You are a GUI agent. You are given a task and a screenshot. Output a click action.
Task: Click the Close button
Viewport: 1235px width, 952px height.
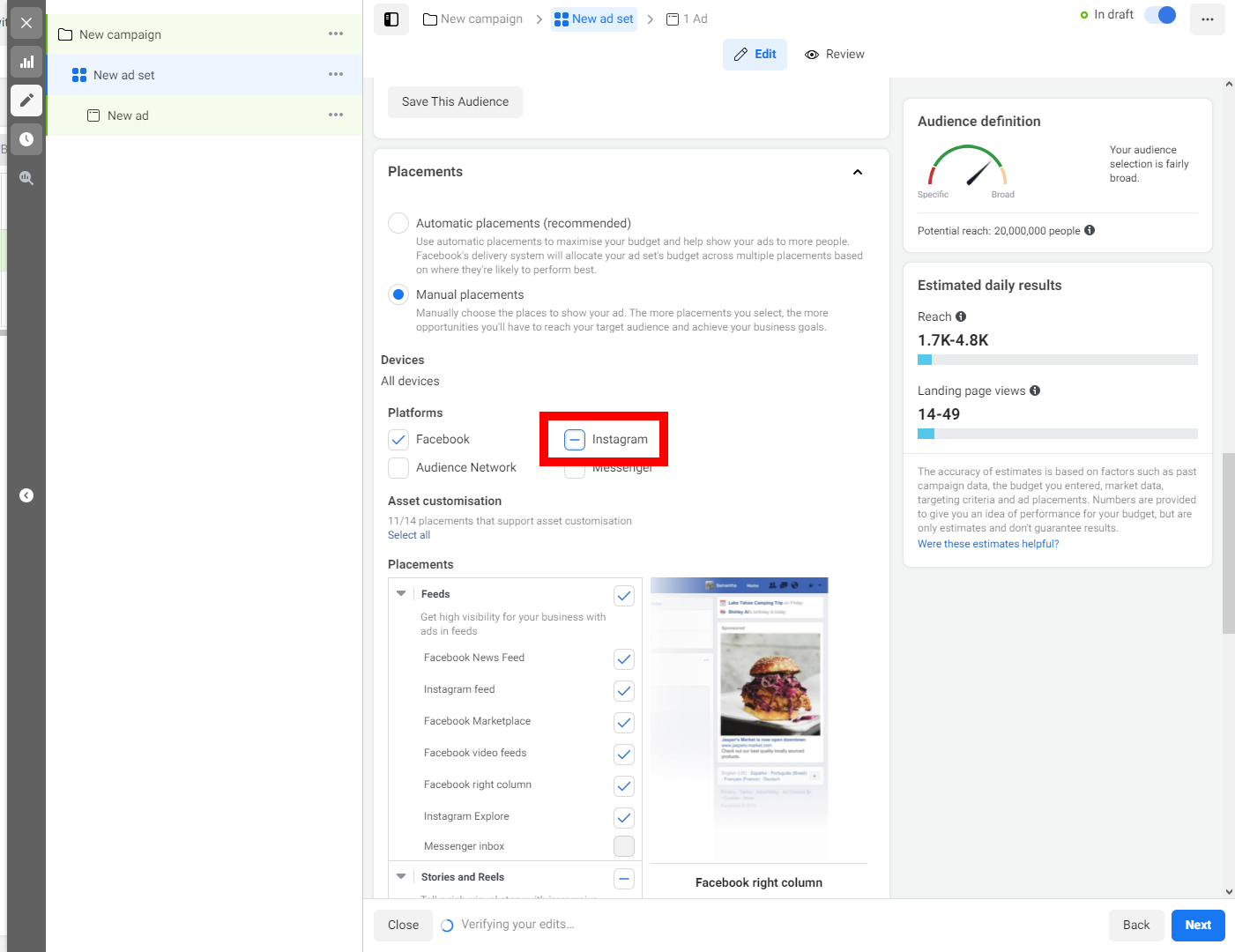403,926
